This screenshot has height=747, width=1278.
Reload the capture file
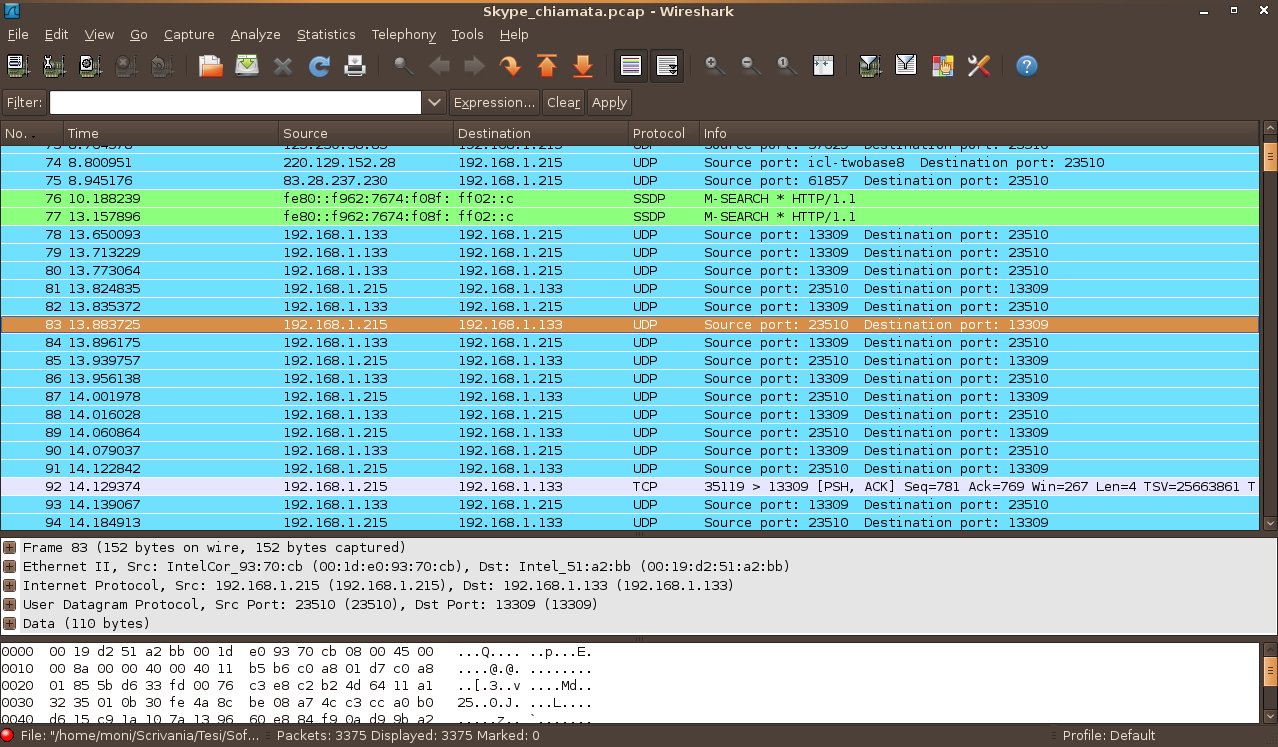pyautogui.click(x=319, y=66)
